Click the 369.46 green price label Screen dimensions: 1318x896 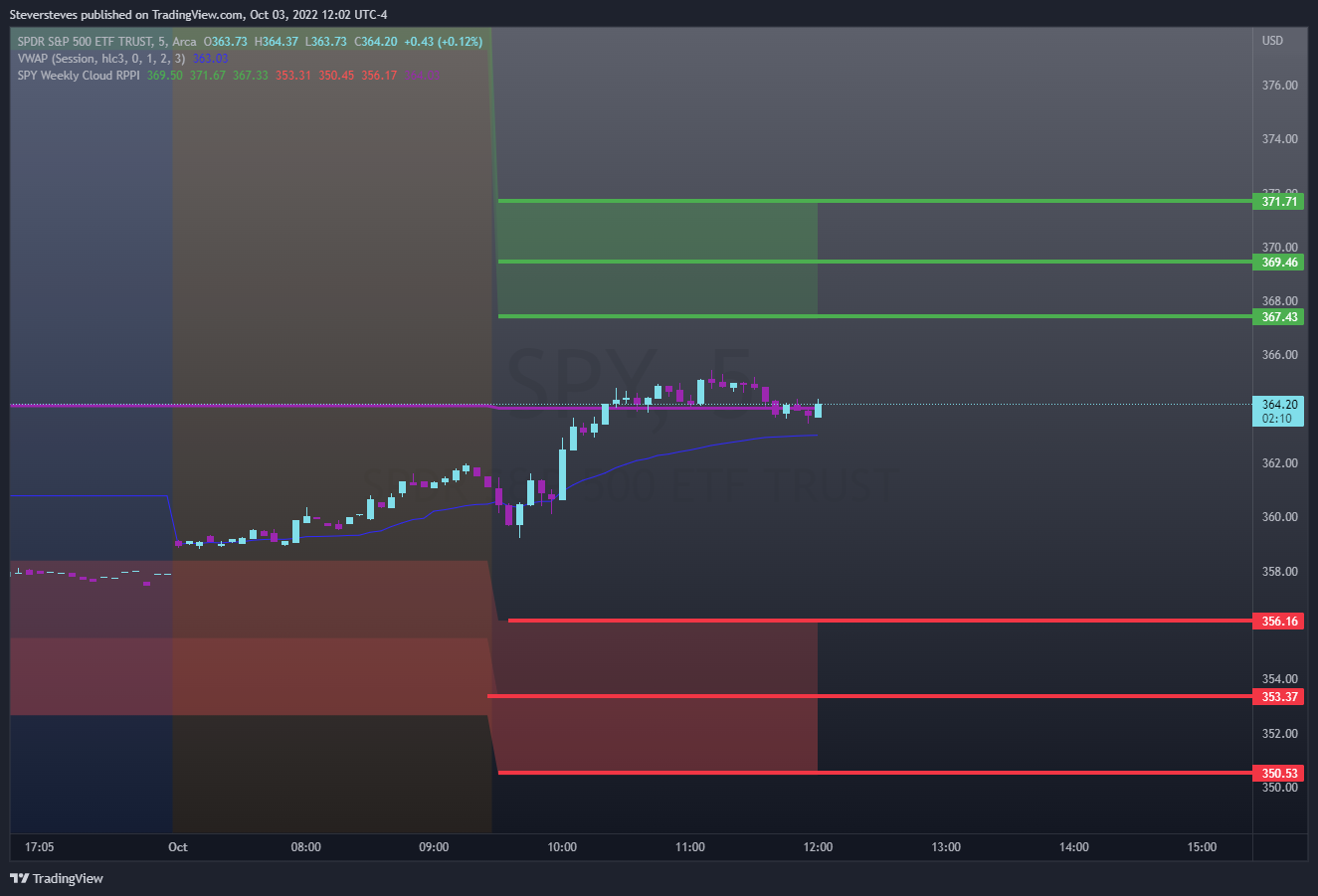point(1279,263)
